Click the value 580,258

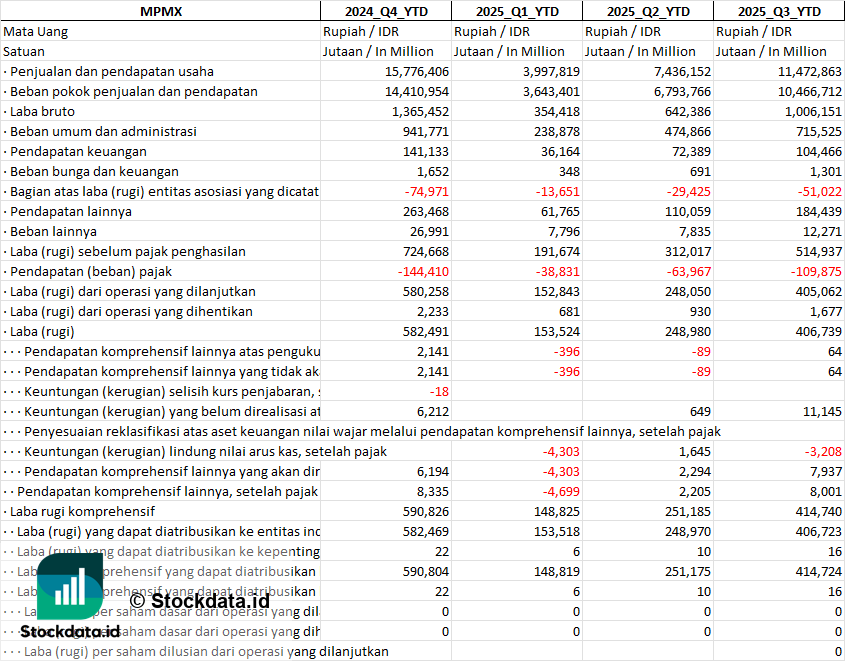pyautogui.click(x=426, y=291)
